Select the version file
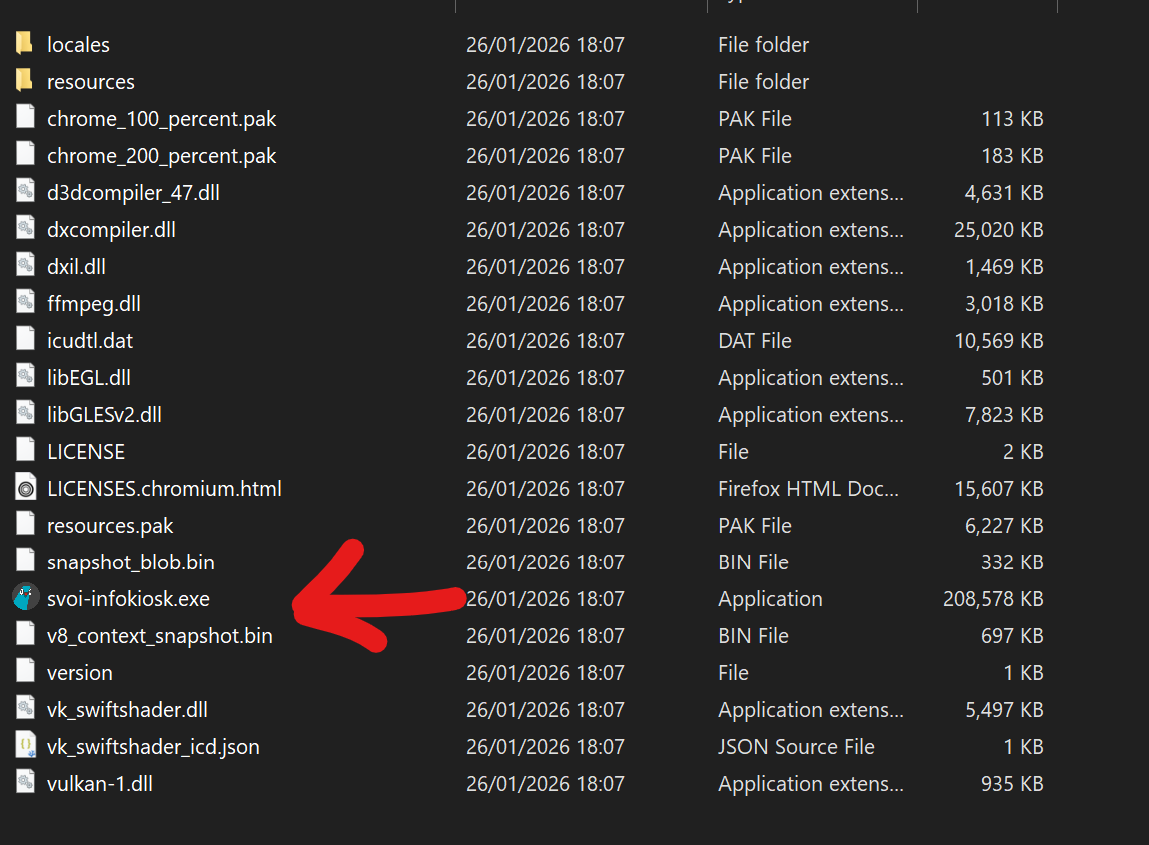Viewport: 1149px width, 845px height. click(79, 673)
